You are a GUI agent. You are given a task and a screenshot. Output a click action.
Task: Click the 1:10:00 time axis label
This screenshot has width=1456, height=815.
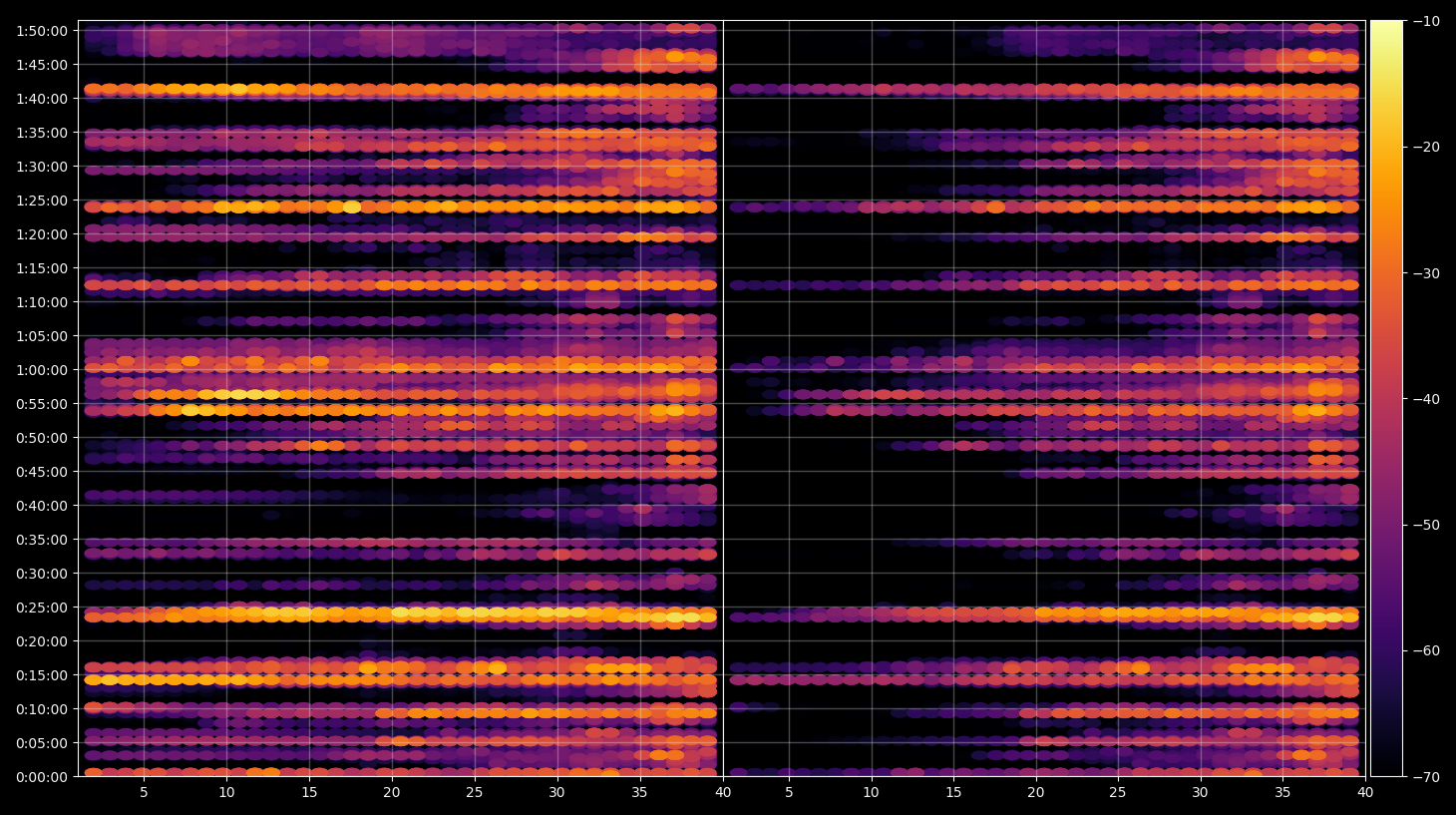(42, 302)
